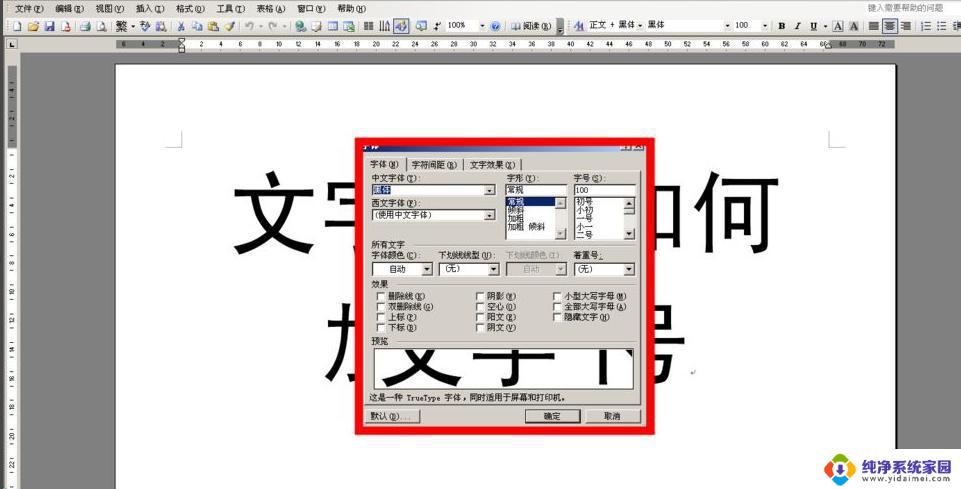The width and height of the screenshot is (961, 489).
Task: Enable the 空心 outline checkbox
Action: (x=480, y=307)
